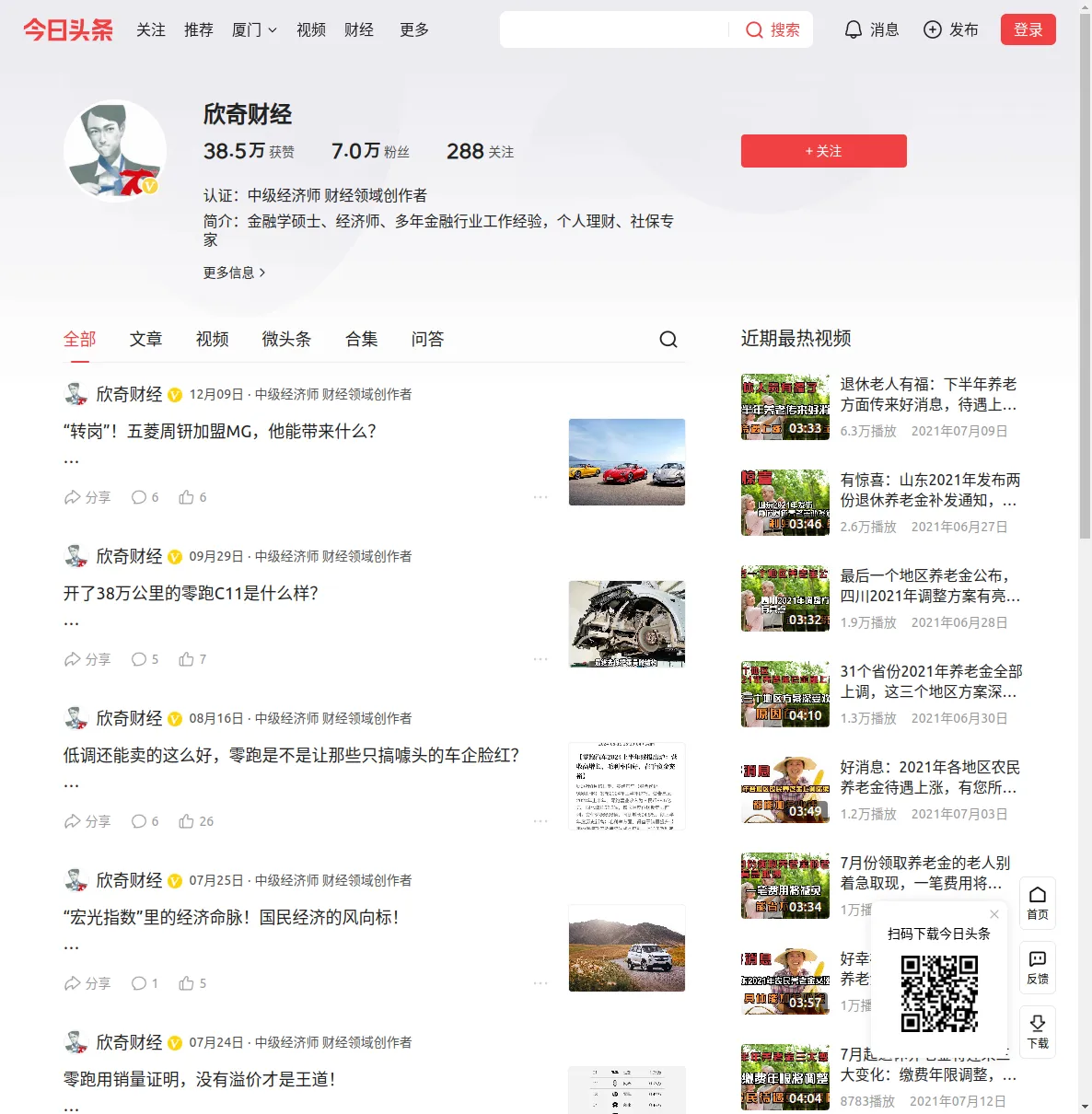Open more options for 零跑C11 post
Image resolution: width=1092 pixels, height=1114 pixels.
[540, 659]
